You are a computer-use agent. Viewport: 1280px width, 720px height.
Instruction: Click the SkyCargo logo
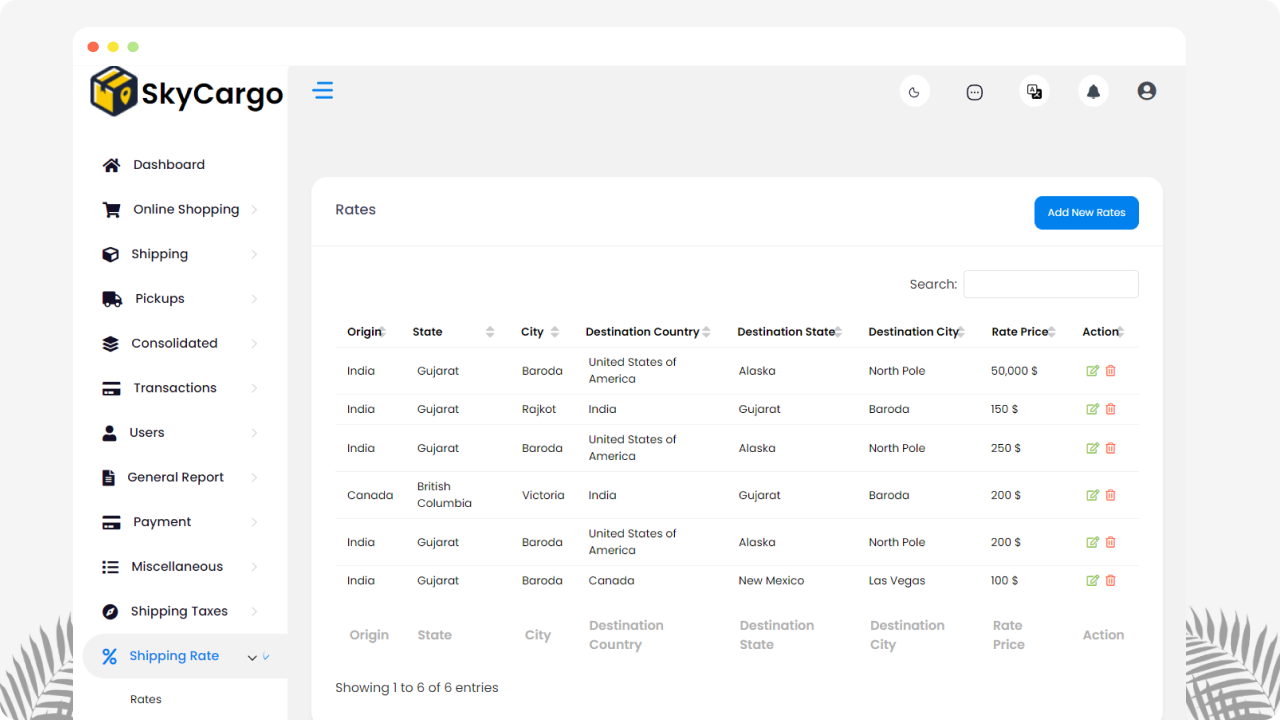pos(186,93)
